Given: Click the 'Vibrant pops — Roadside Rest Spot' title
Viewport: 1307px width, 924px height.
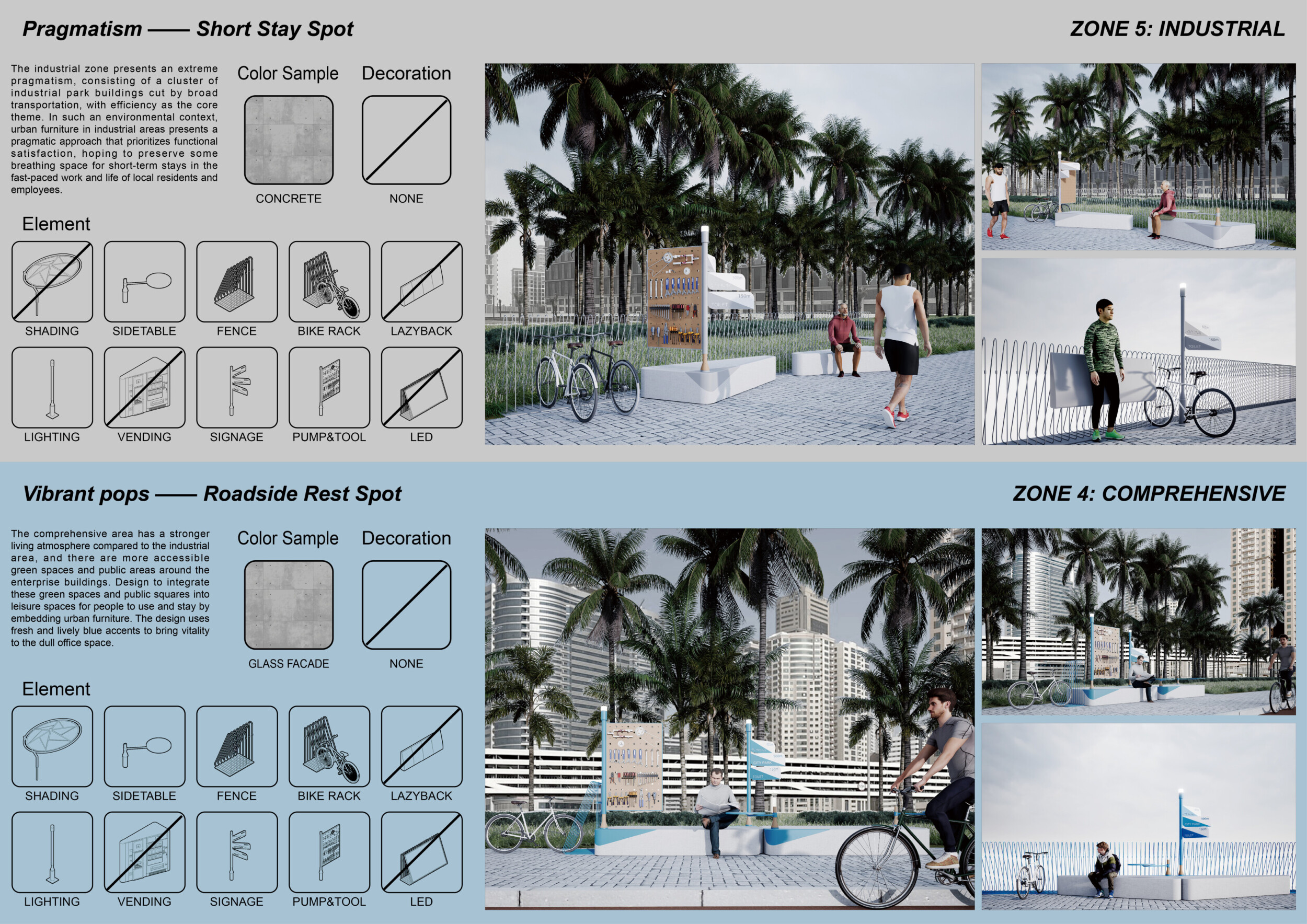Looking at the screenshot, I should [212, 494].
